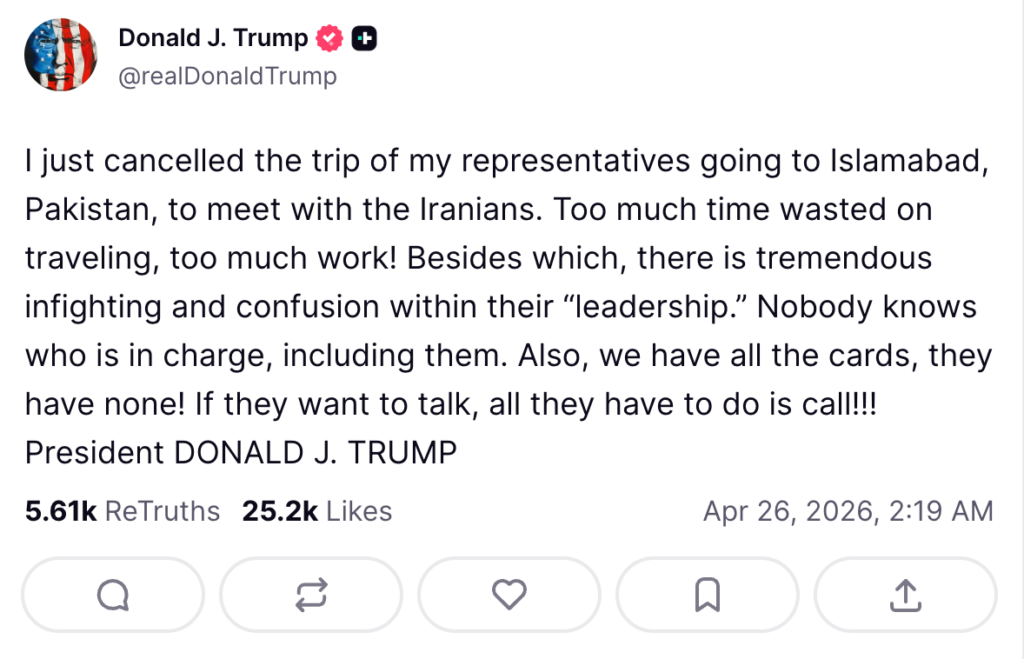Image resolution: width=1024 pixels, height=659 pixels.
Task: Bookmark this post
Action: (x=707, y=596)
